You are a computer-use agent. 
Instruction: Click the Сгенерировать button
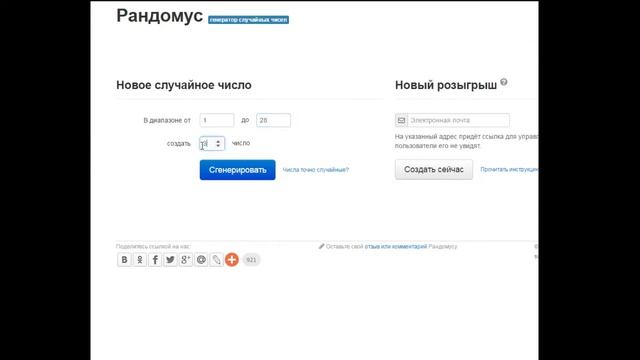[x=238, y=170]
